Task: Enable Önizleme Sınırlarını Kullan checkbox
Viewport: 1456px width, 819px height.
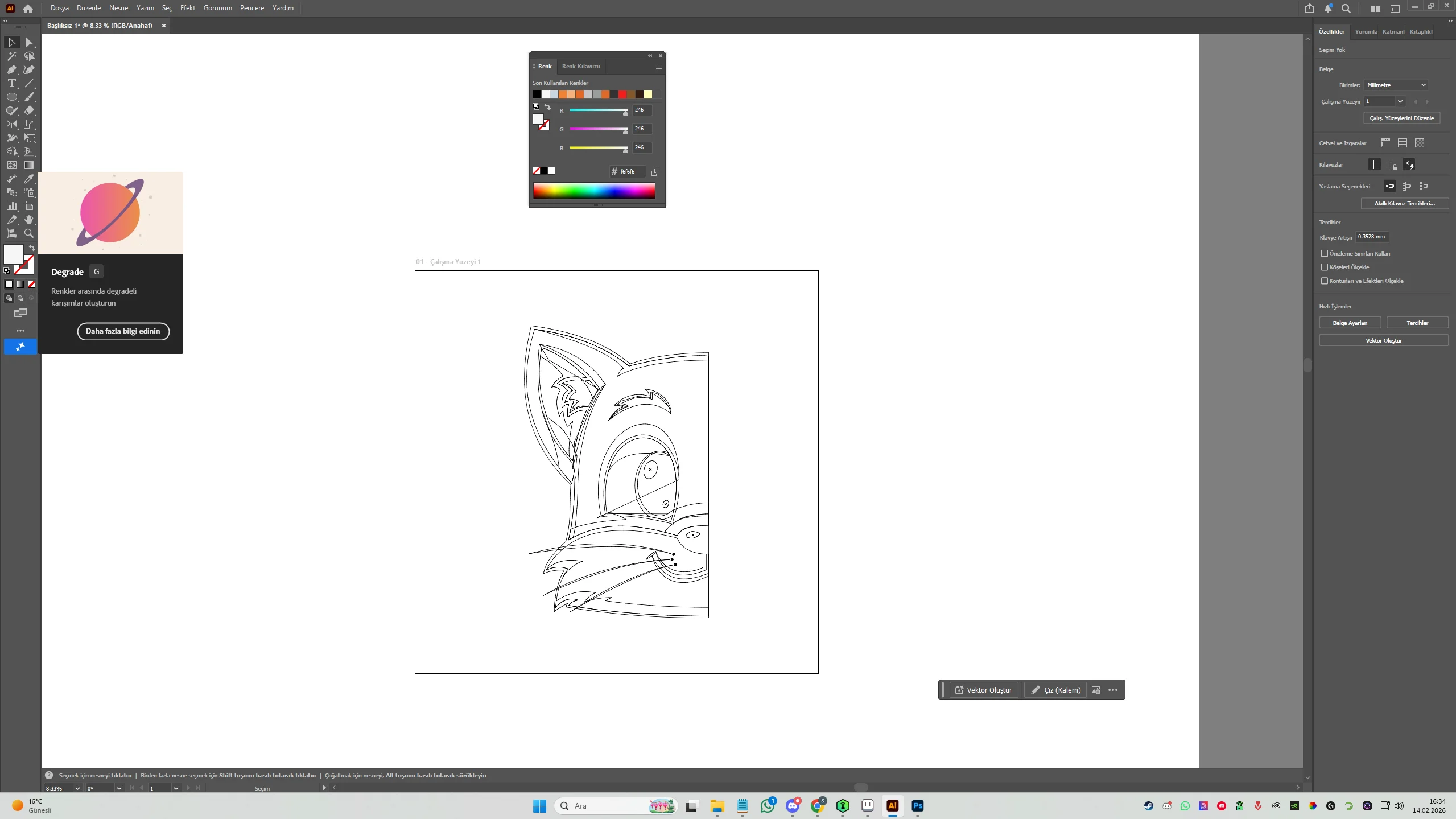Action: coord(1325,253)
